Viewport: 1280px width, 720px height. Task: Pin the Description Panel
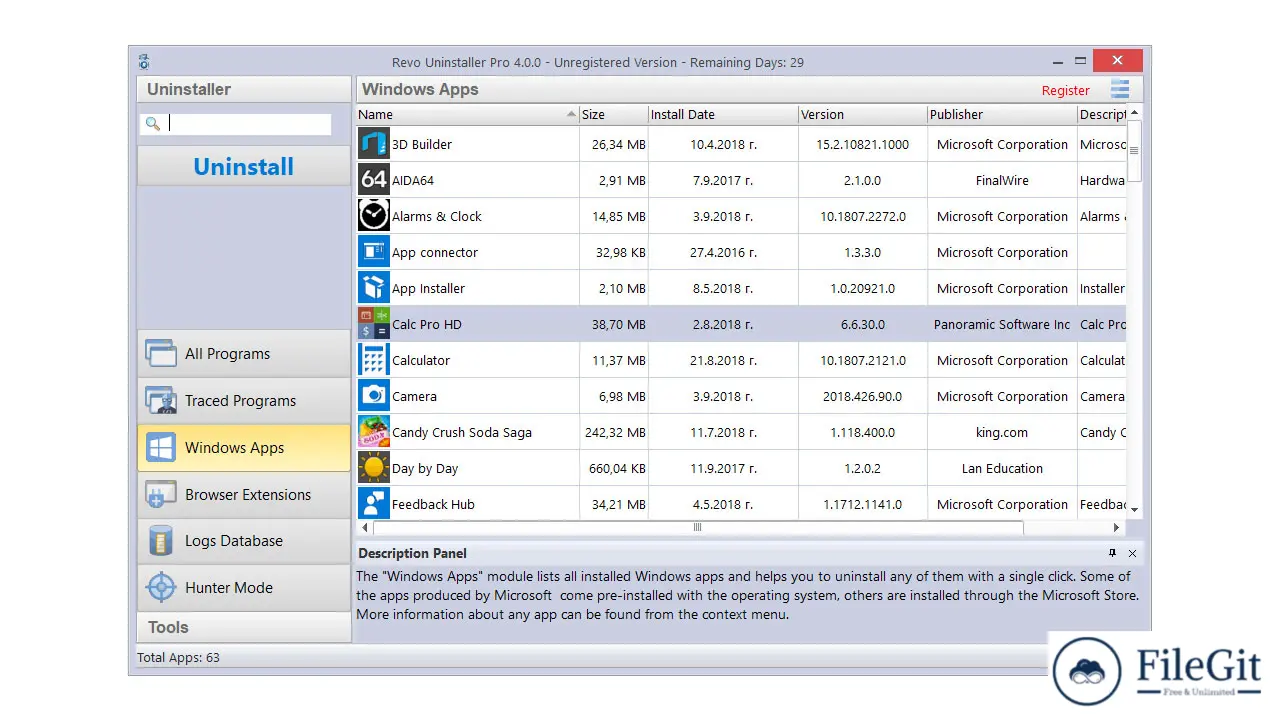(x=1112, y=553)
